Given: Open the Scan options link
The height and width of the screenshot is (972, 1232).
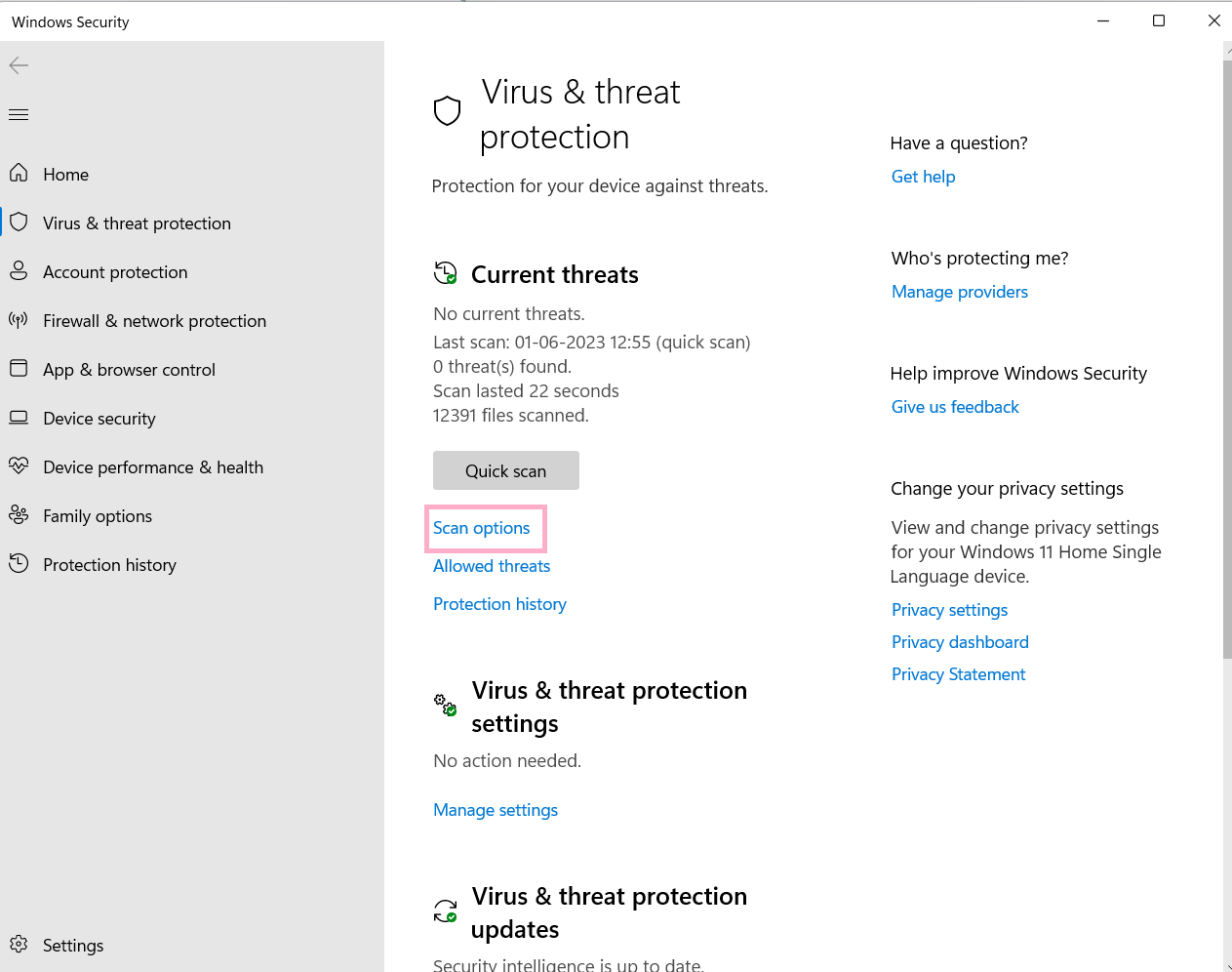Looking at the screenshot, I should [482, 528].
